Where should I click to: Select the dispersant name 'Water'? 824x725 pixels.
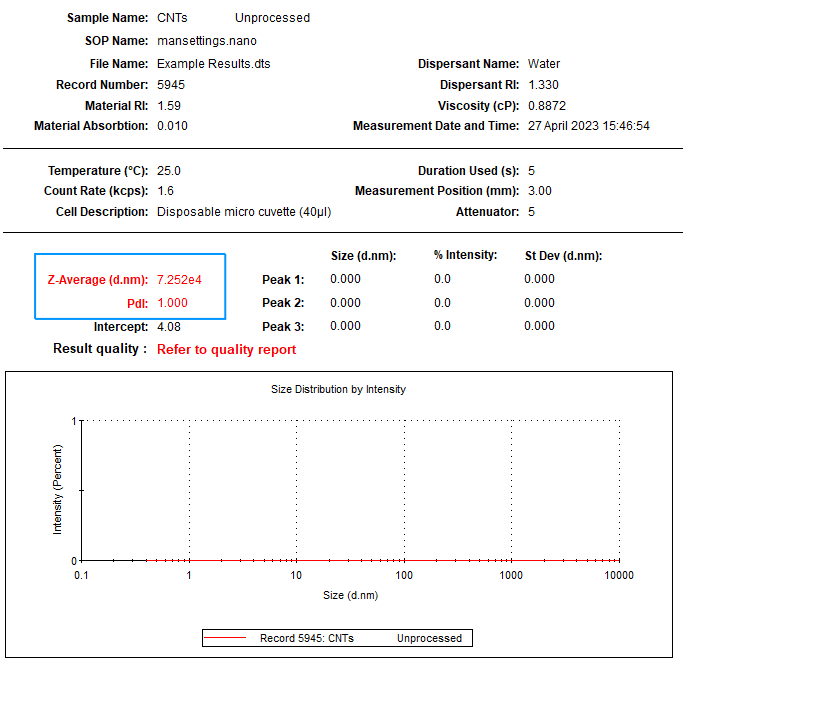[544, 64]
